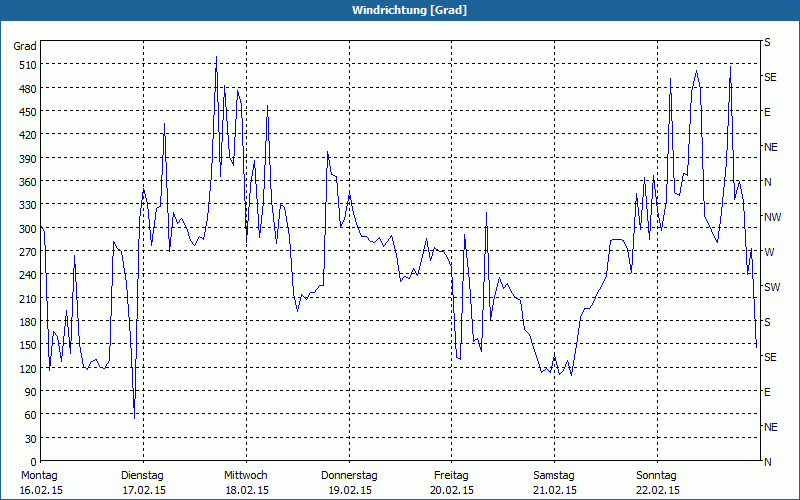The width and height of the screenshot is (800, 500).
Task: Click the Freitag day label
Action: pos(451,476)
